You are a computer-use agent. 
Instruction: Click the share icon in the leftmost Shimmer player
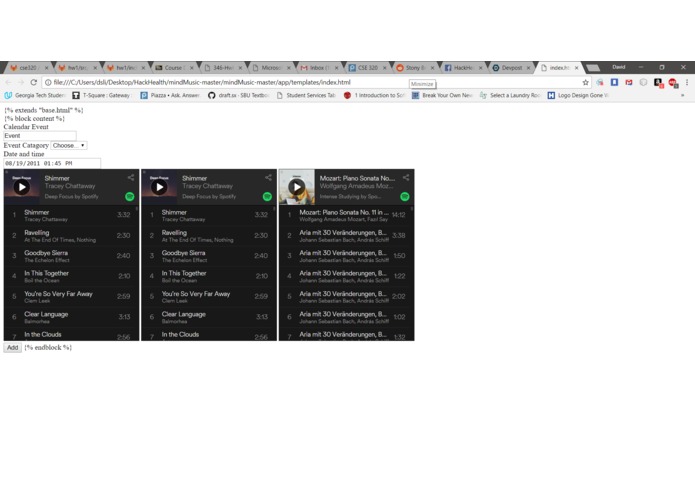tap(131, 178)
